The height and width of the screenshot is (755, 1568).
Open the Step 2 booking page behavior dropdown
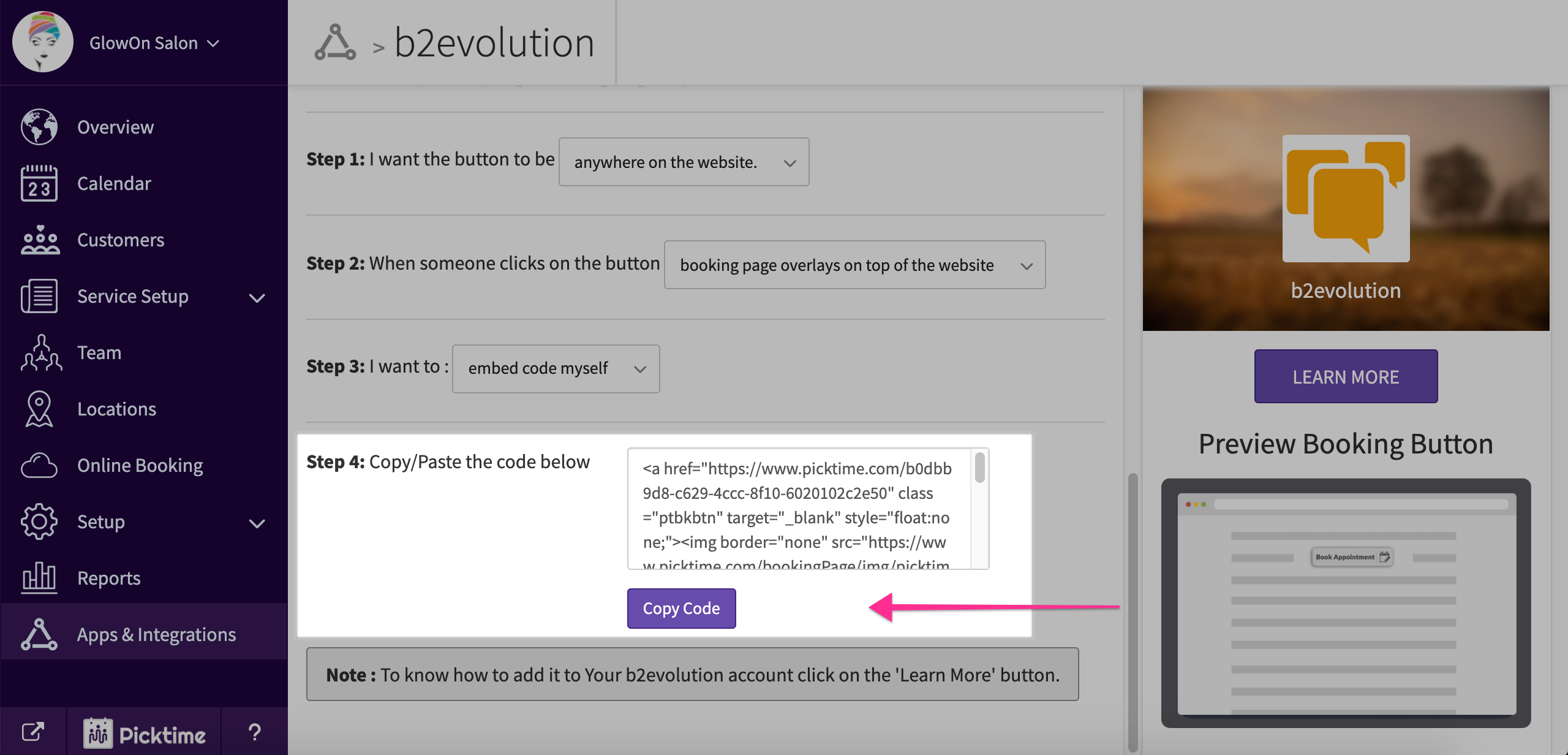pyautogui.click(x=854, y=265)
